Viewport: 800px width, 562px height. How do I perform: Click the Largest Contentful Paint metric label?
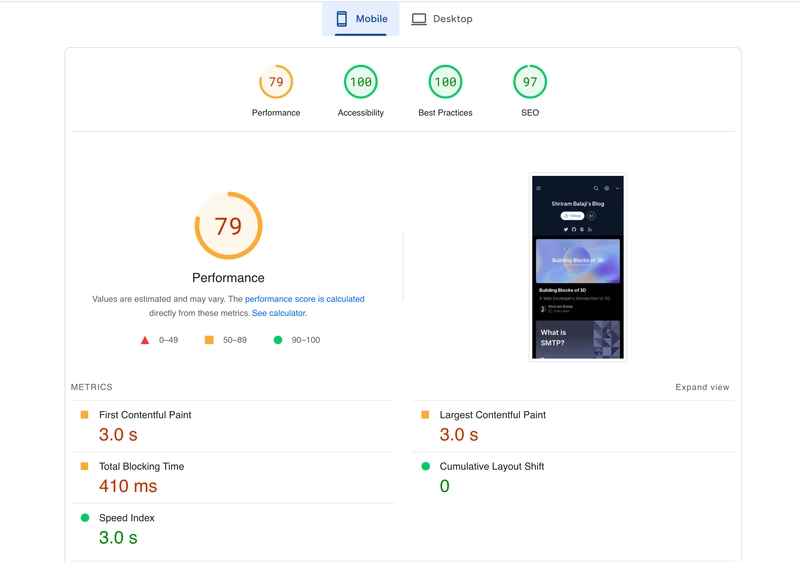point(492,415)
